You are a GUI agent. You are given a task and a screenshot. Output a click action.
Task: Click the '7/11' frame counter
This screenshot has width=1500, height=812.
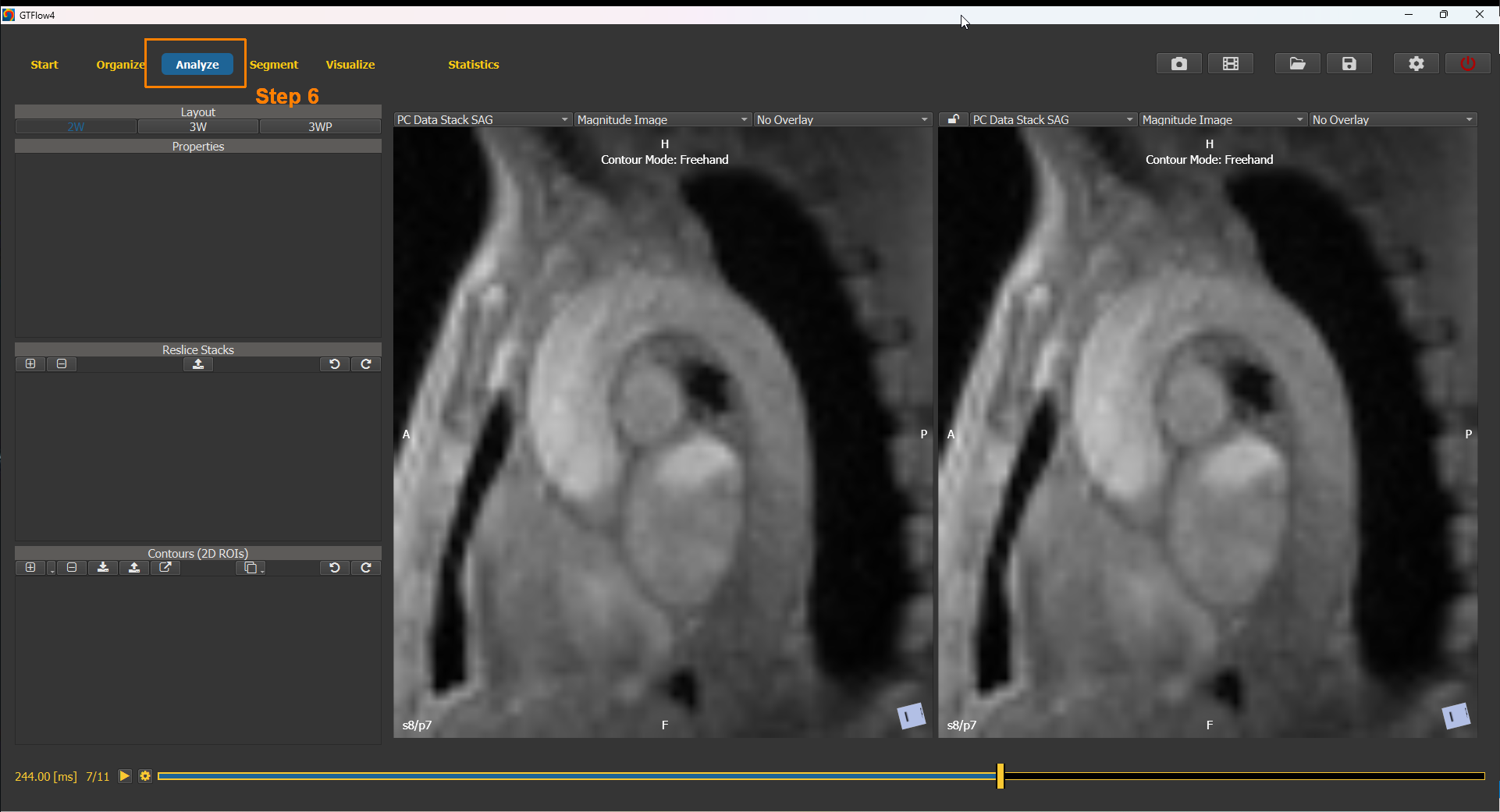pyautogui.click(x=98, y=777)
